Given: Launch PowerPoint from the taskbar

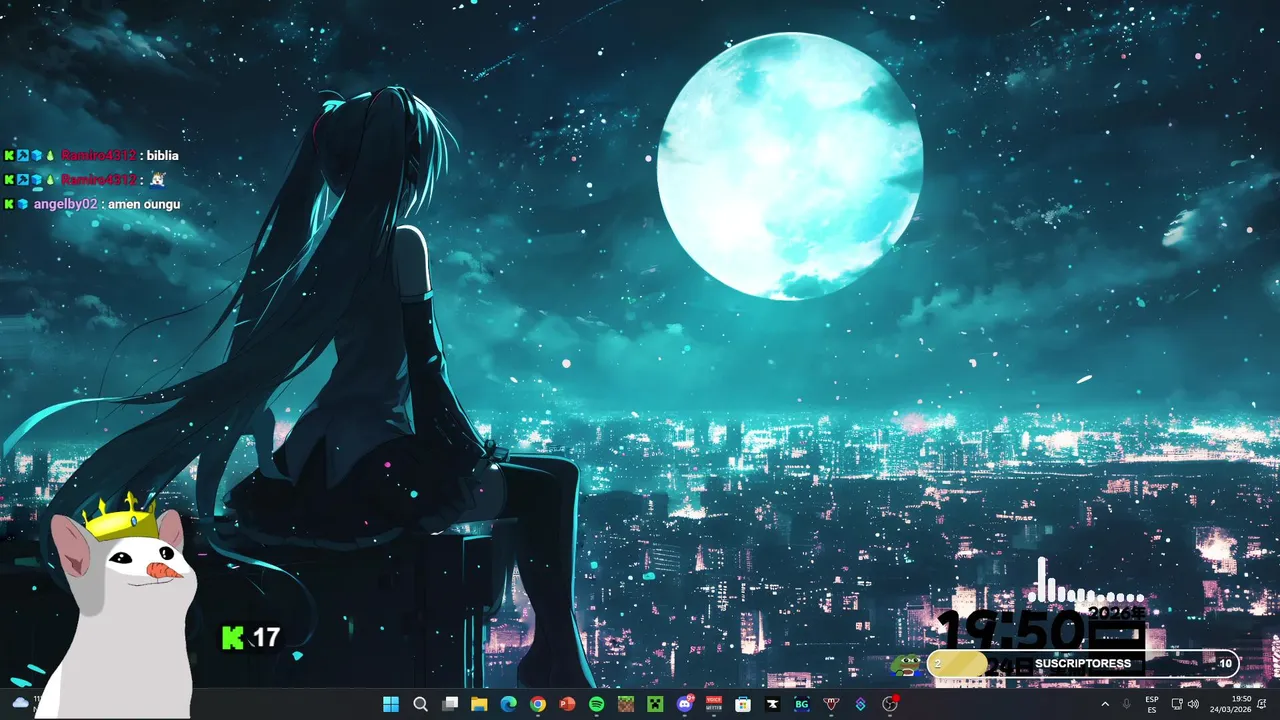Looking at the screenshot, I should (x=567, y=704).
